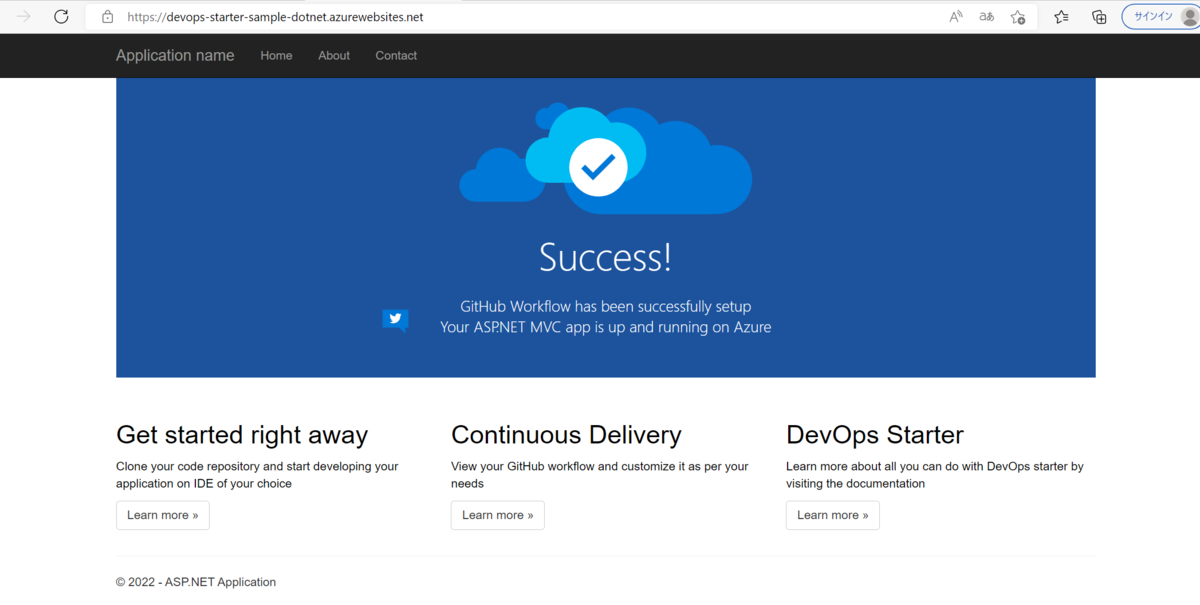This screenshot has height=605, width=1200.
Task: Click 'Learn more about all you can do' text
Action: pos(935,475)
